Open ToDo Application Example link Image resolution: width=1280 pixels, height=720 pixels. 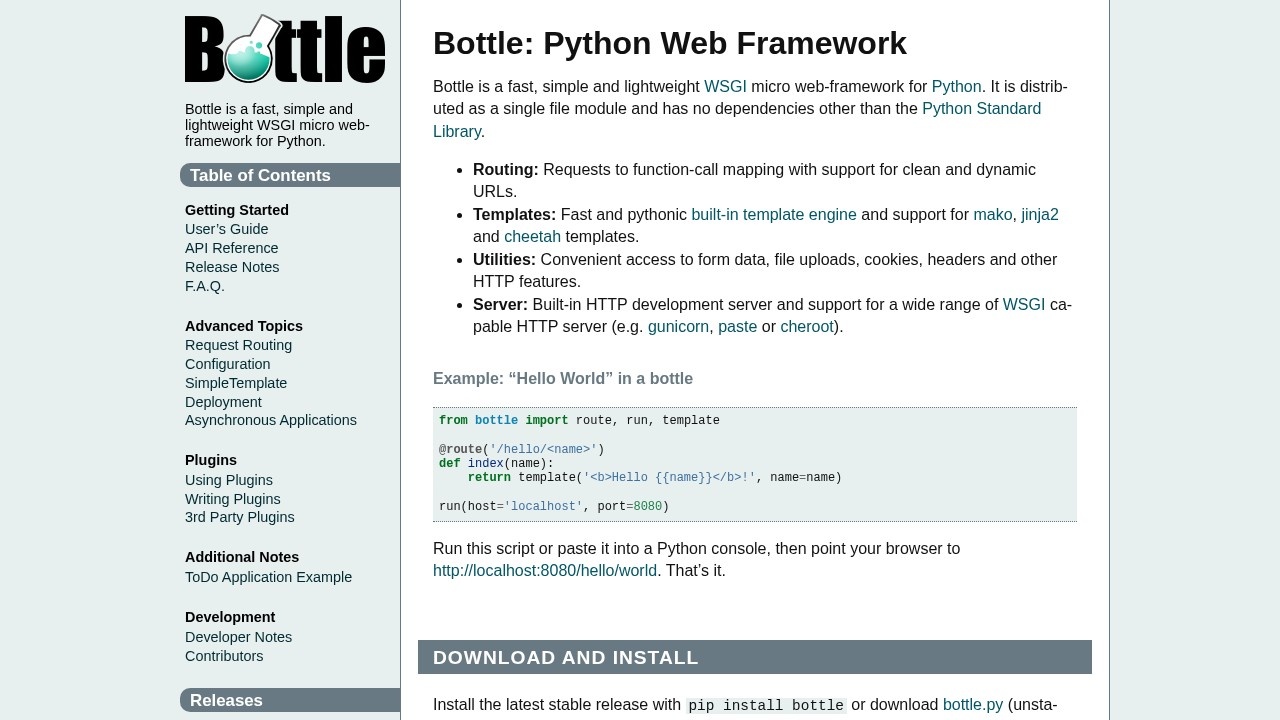tap(268, 577)
